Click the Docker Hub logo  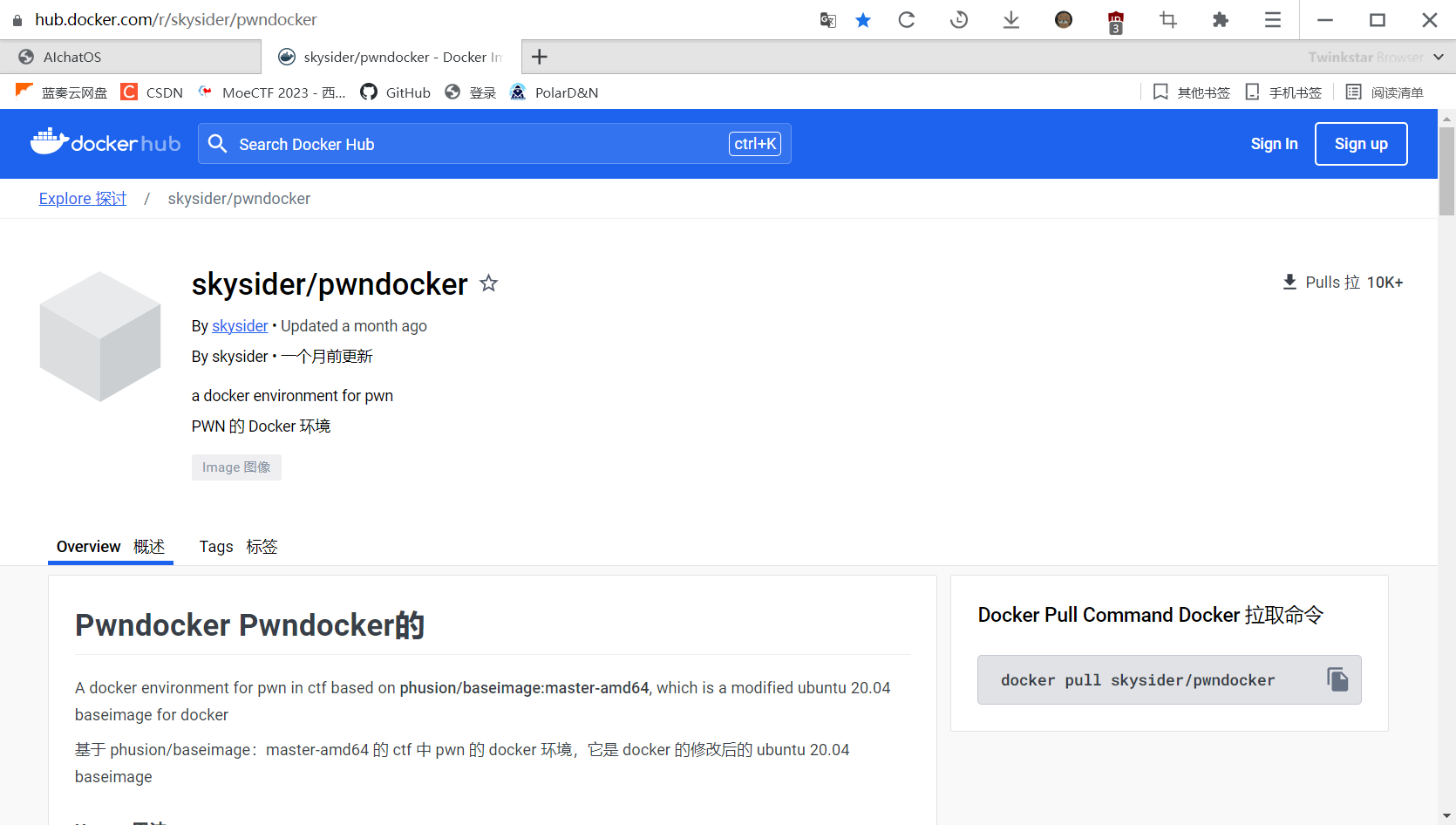105,143
